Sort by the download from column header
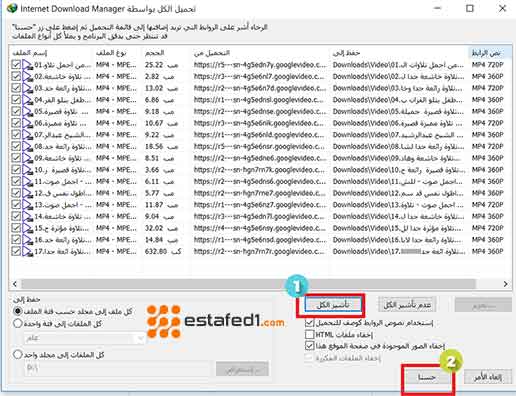 (x=261, y=53)
